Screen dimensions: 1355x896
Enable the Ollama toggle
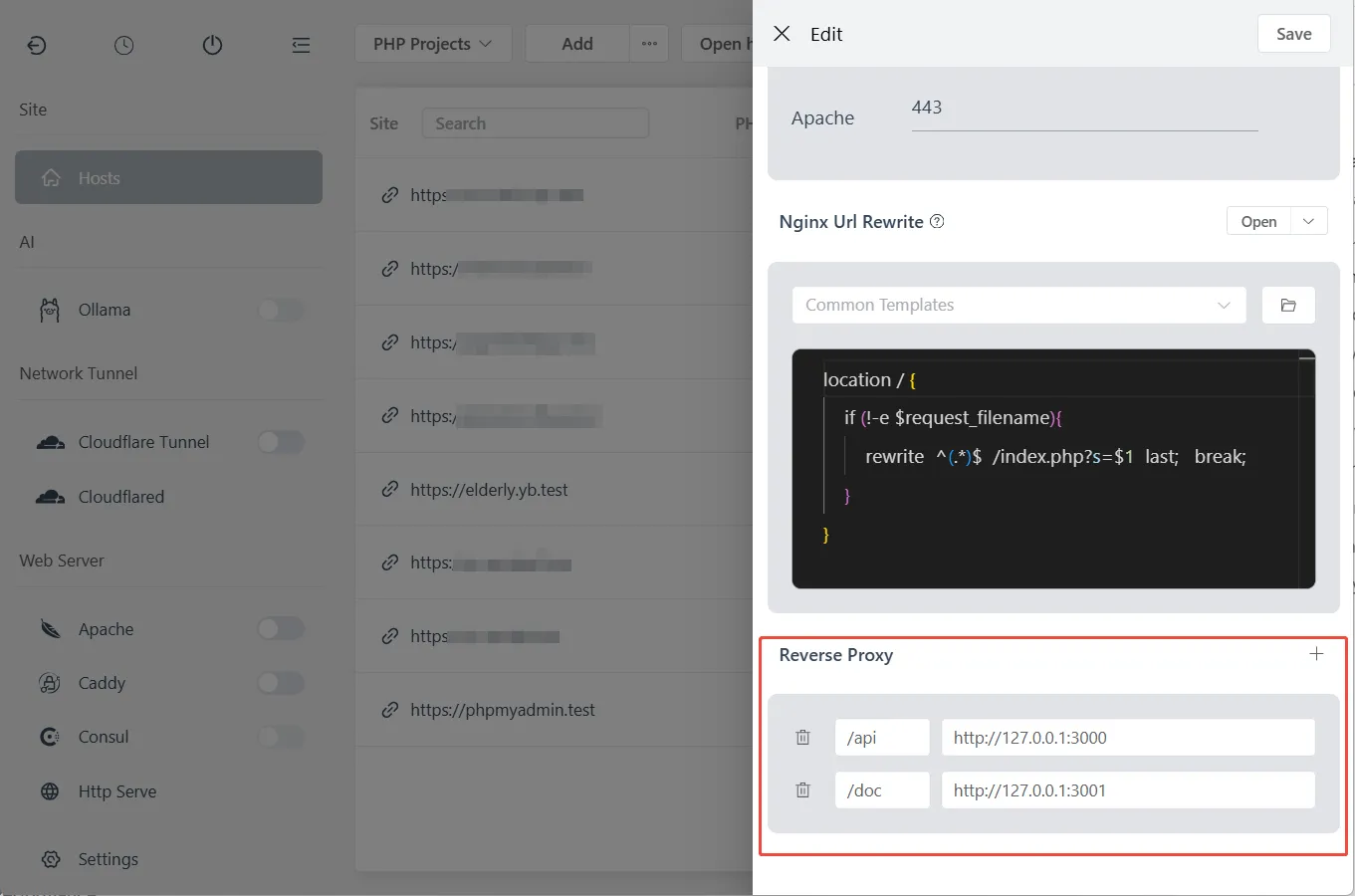[x=281, y=310]
